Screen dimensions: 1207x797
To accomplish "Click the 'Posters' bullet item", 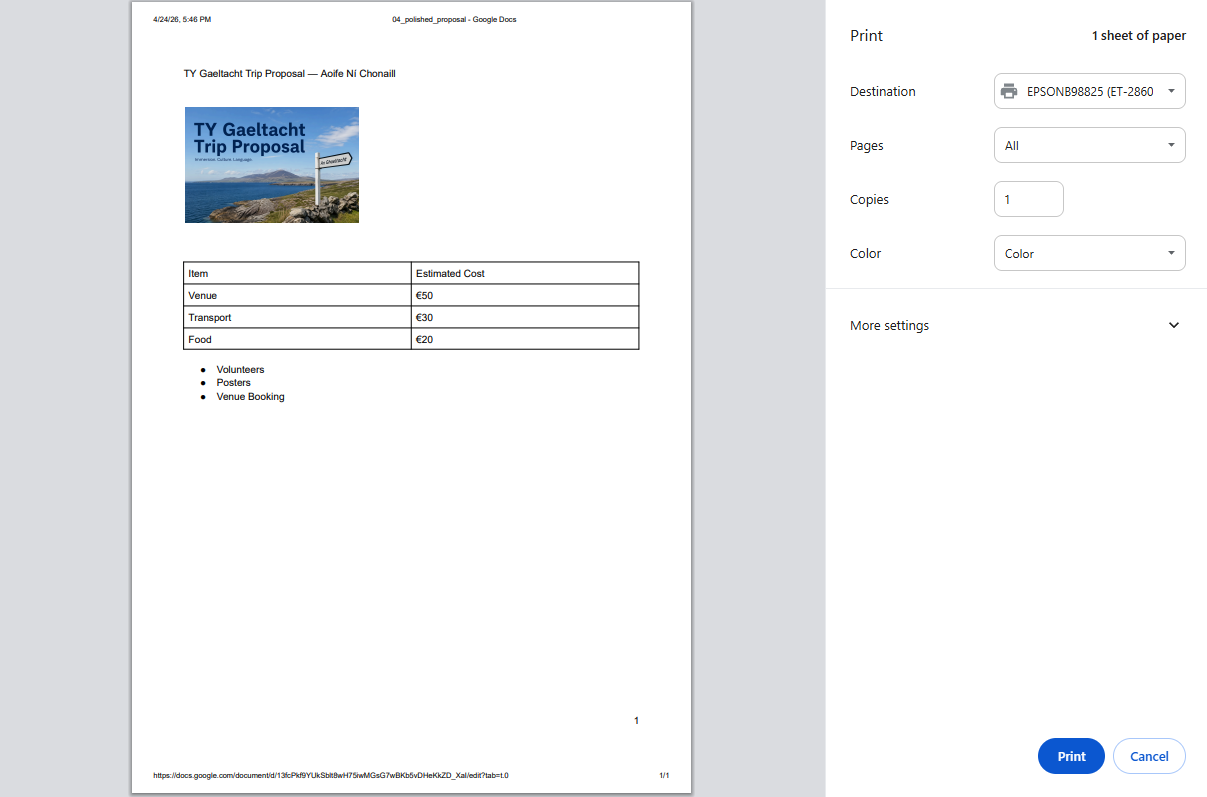I will pyautogui.click(x=233, y=382).
